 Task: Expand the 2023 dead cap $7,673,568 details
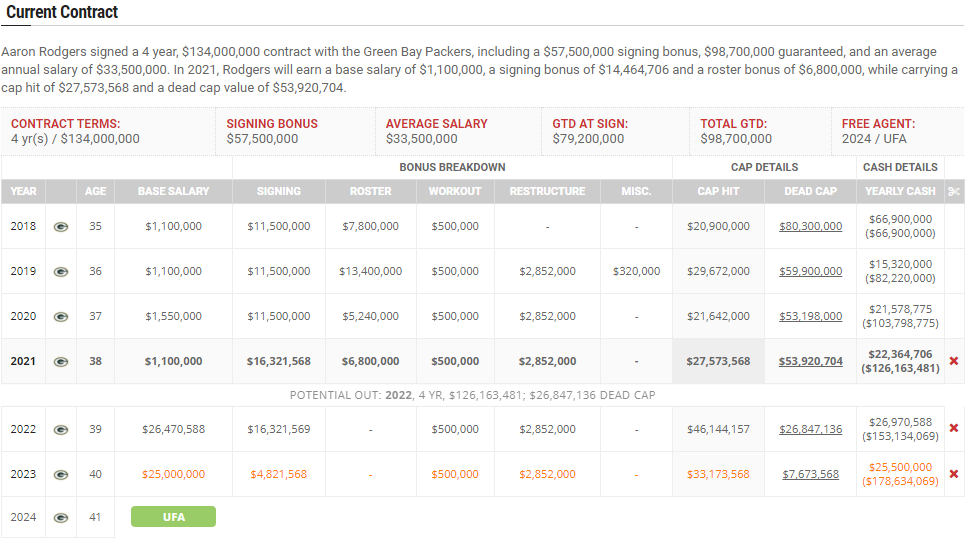[x=810, y=475]
